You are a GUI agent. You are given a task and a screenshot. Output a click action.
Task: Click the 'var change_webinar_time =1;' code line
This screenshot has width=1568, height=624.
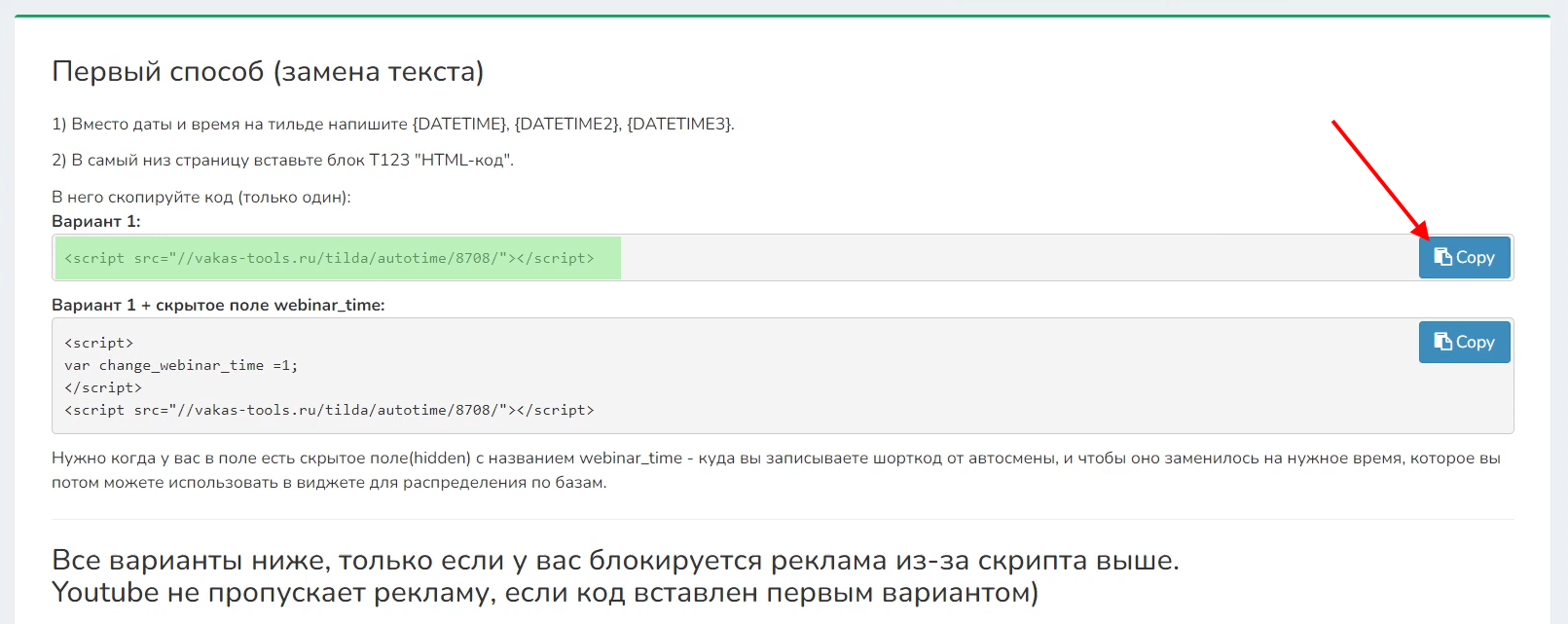coord(181,365)
